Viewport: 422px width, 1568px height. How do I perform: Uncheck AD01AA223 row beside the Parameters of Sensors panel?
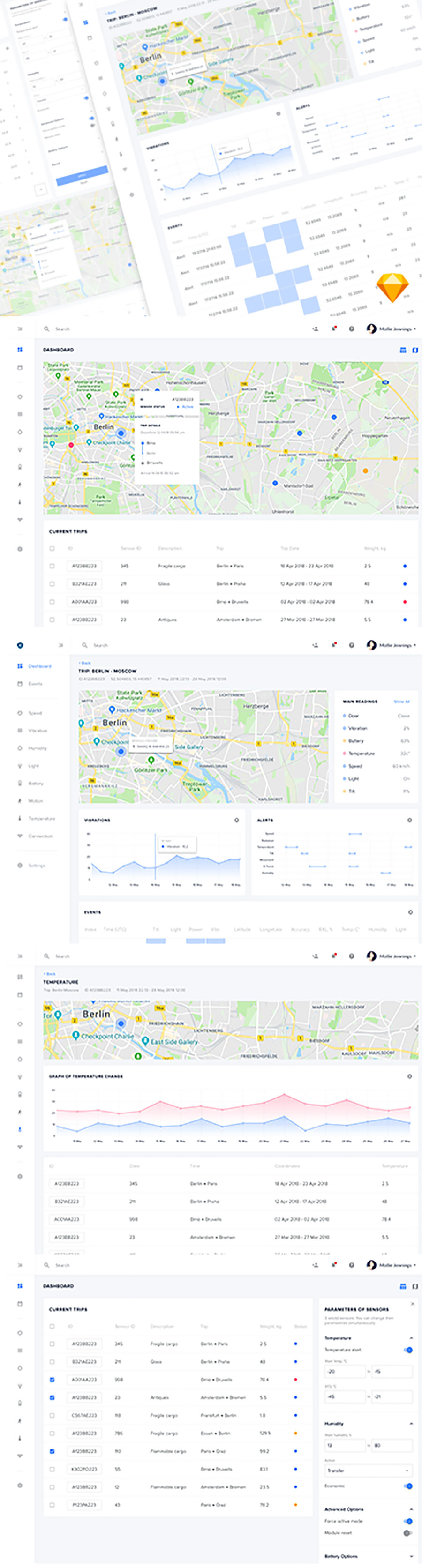coord(52,1380)
